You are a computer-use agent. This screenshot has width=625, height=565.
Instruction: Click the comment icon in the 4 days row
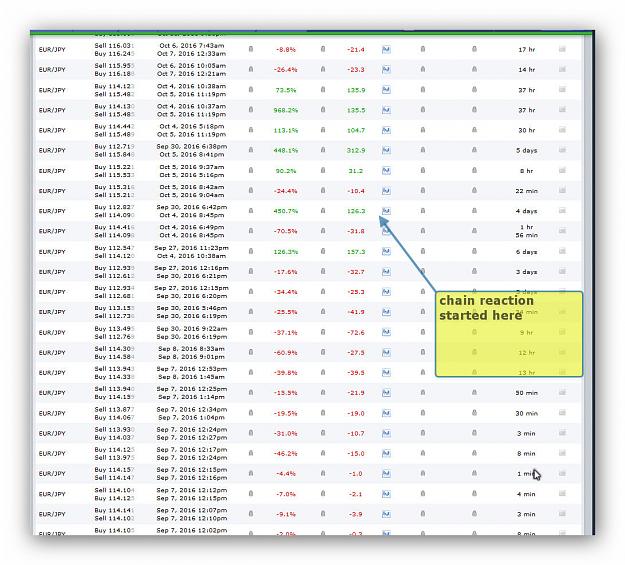562,211
